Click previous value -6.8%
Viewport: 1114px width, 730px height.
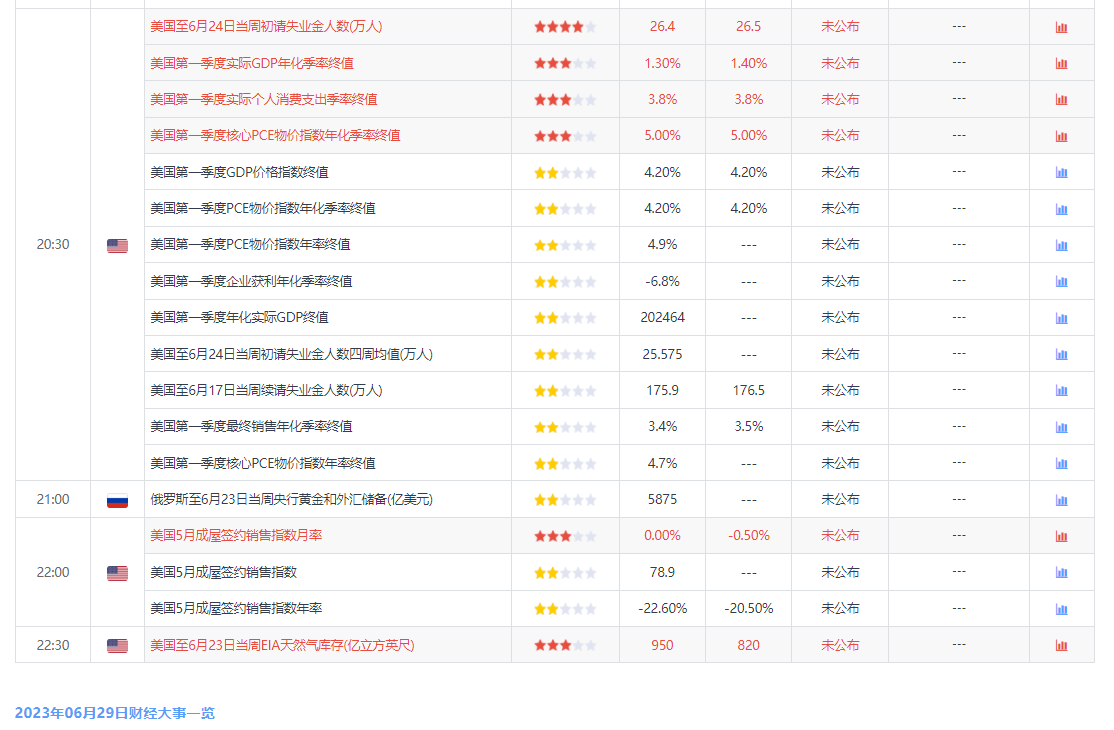point(662,281)
